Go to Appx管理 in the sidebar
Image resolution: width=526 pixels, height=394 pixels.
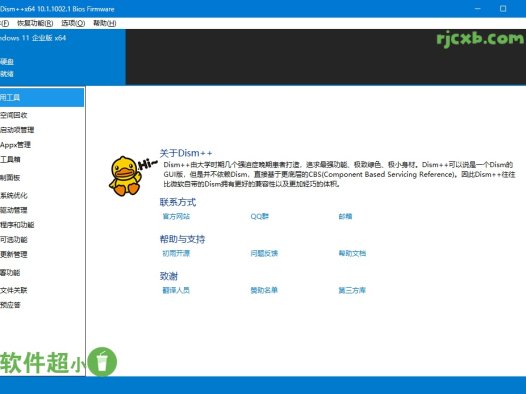[15, 145]
